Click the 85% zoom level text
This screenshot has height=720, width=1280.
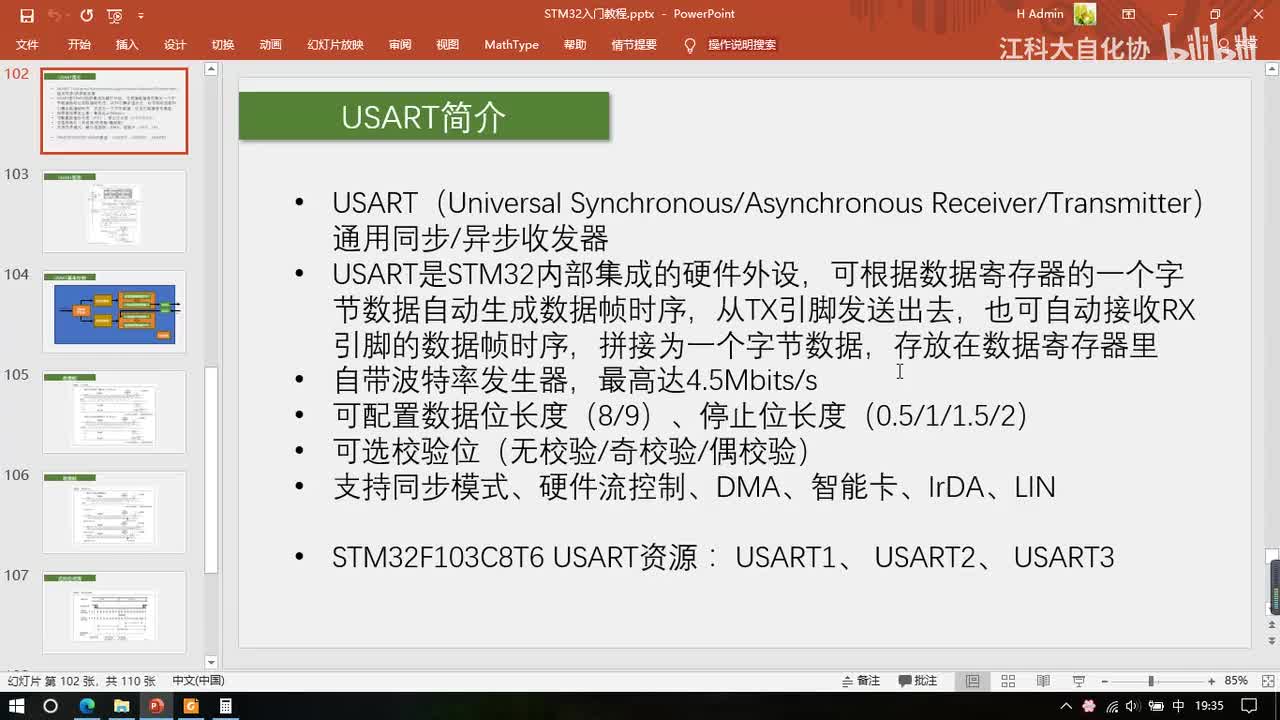coord(1236,681)
